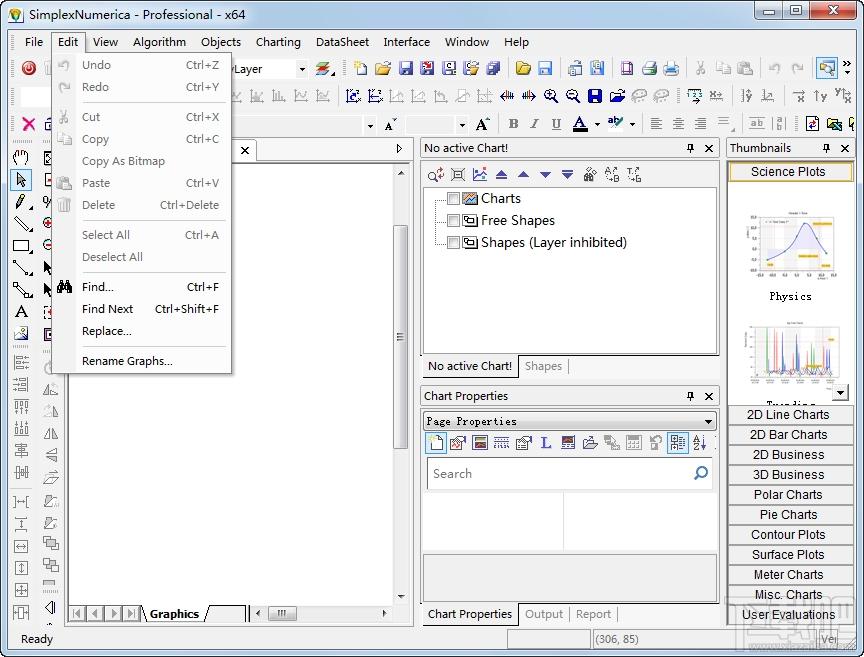
Task: Open the Contour Plots category
Action: pos(789,535)
